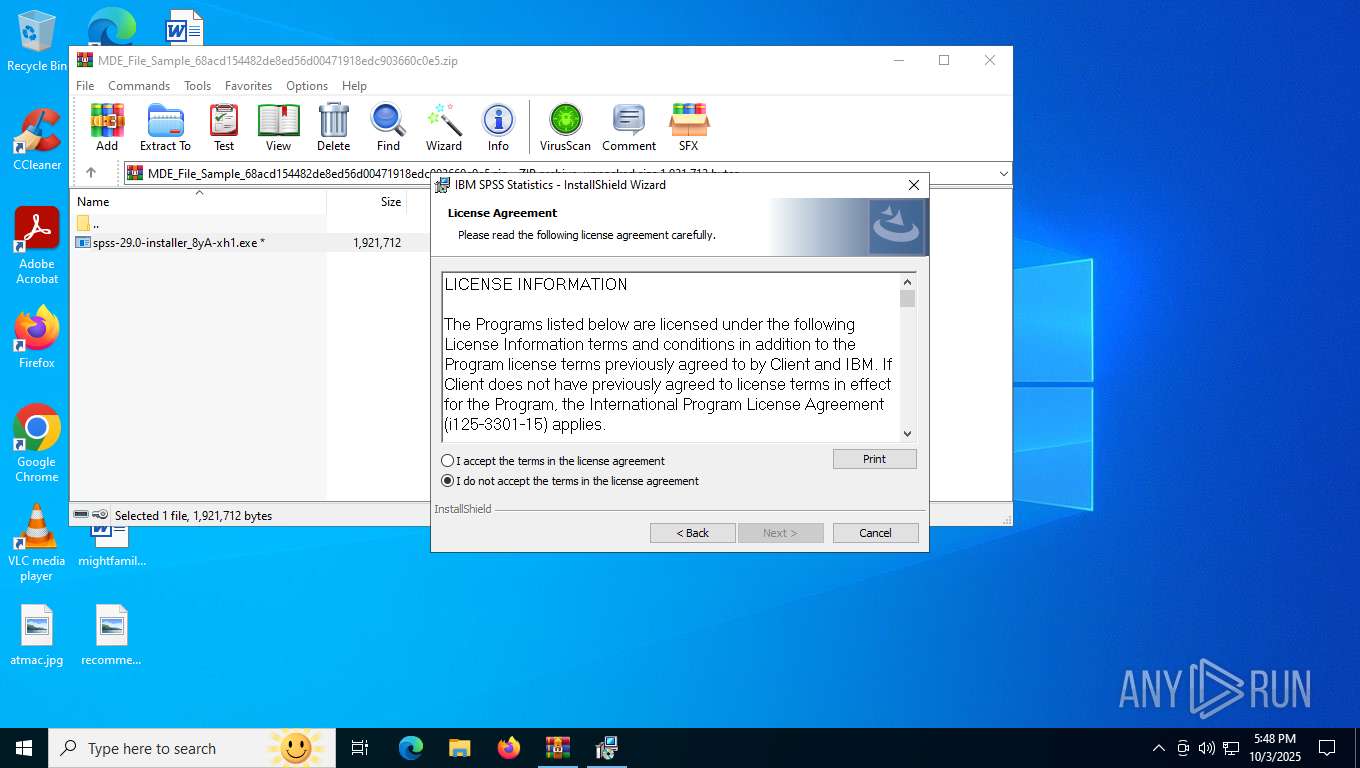Open Task View on the taskbar
Screen dimensions: 1360x768
pyautogui.click(x=360, y=748)
